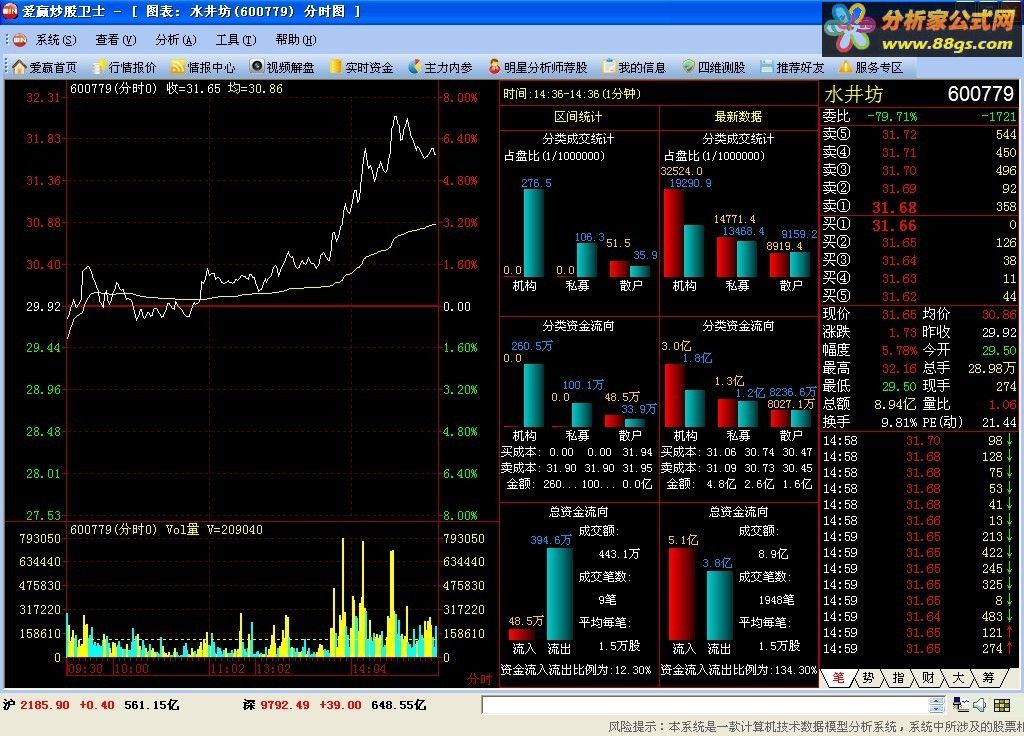Open the 帮助(H) menu
Viewport: 1024px width, 736px height.
coord(296,40)
